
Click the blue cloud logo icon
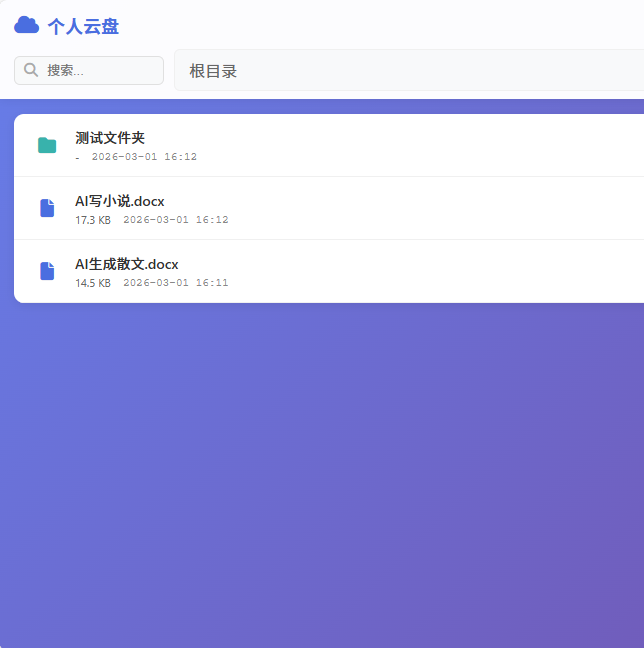(x=26, y=25)
